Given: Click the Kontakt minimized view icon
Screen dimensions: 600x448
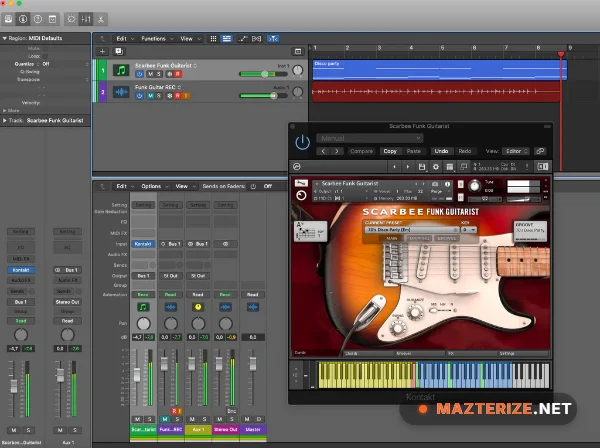Looking at the screenshot, I should (463, 167).
